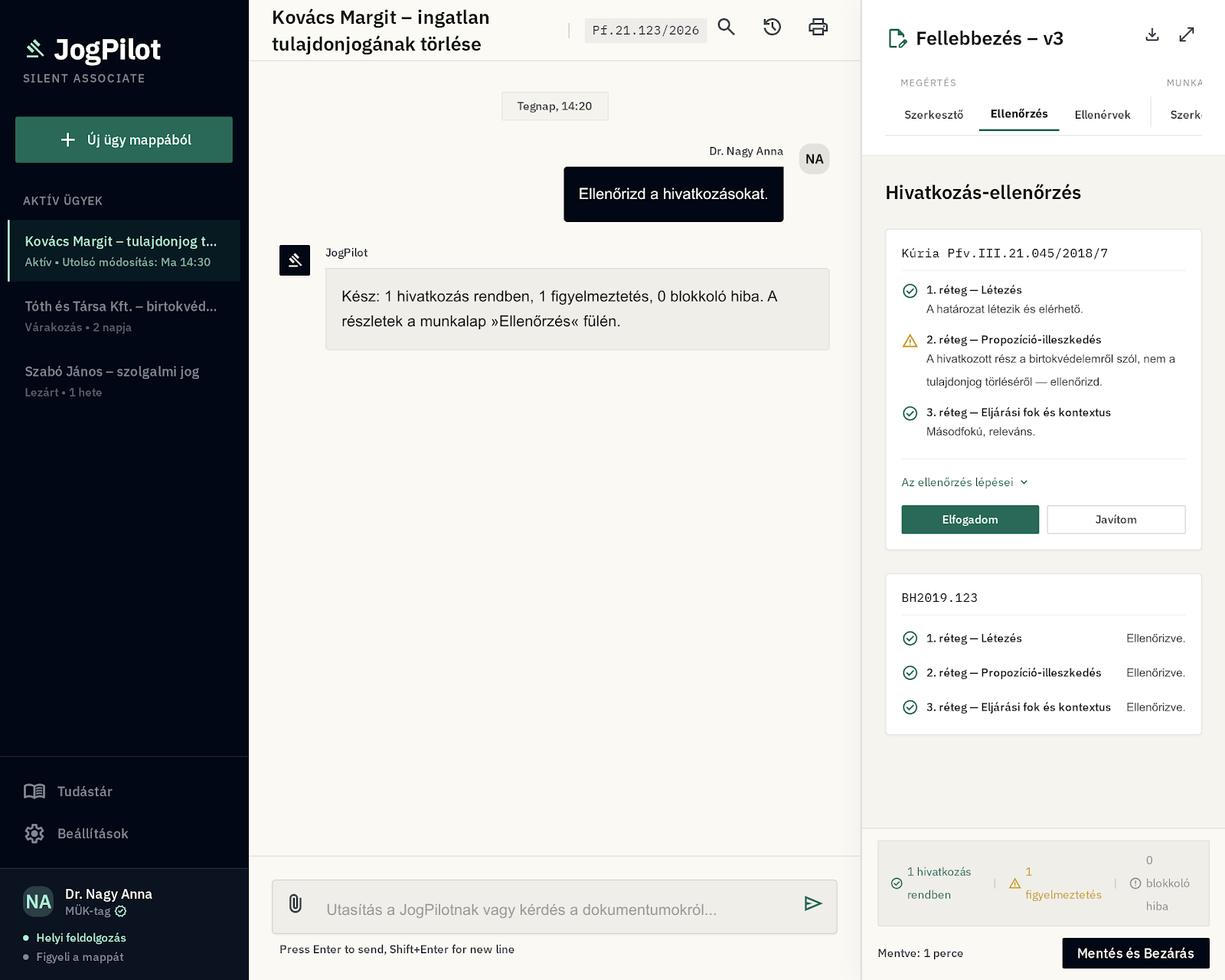Click the Beállítások gear icon
Image resolution: width=1225 pixels, height=980 pixels.
[34, 834]
